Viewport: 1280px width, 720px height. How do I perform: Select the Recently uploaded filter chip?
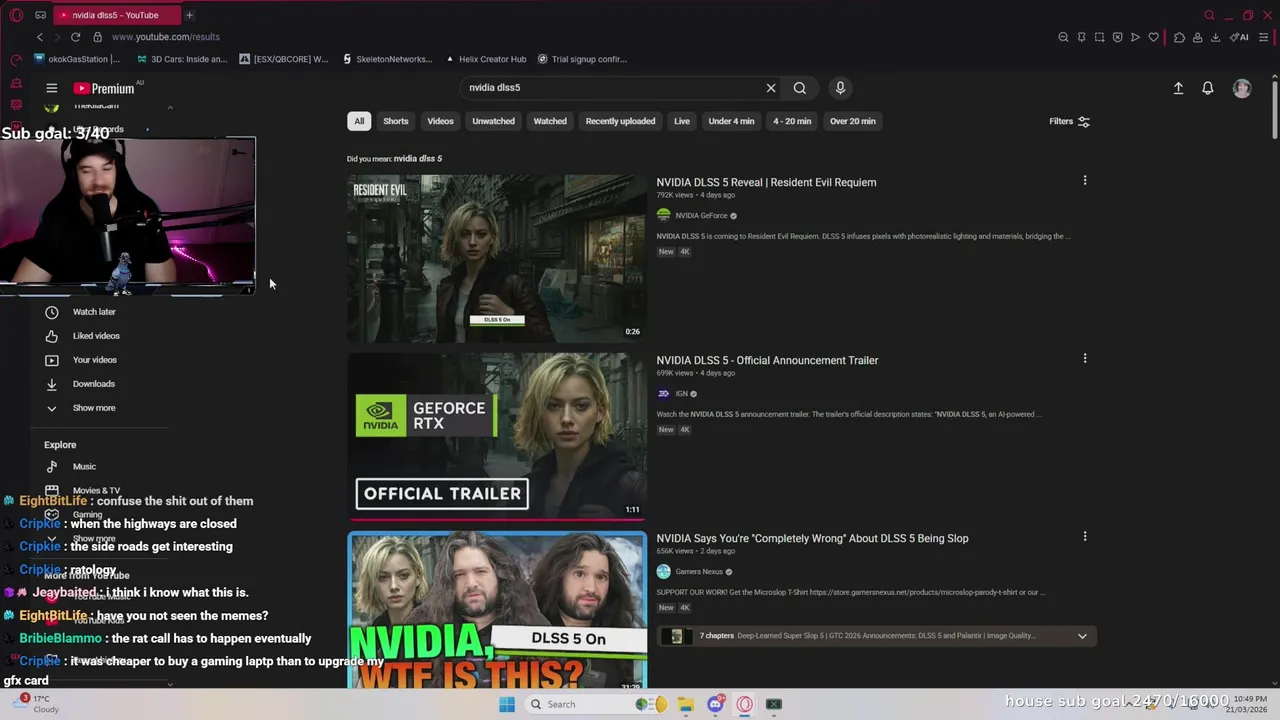[620, 121]
